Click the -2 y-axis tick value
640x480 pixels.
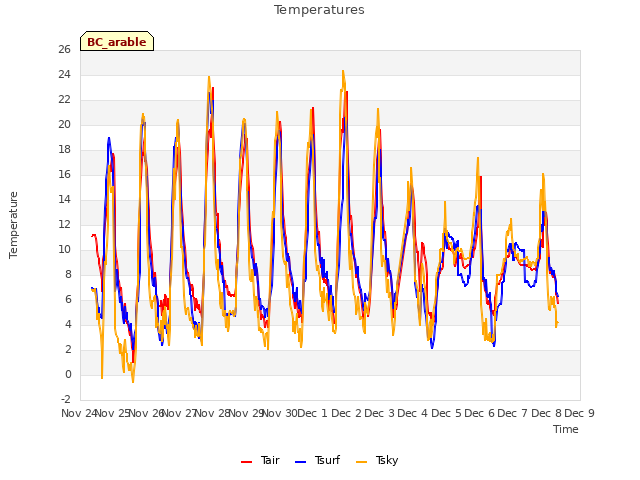pos(66,400)
